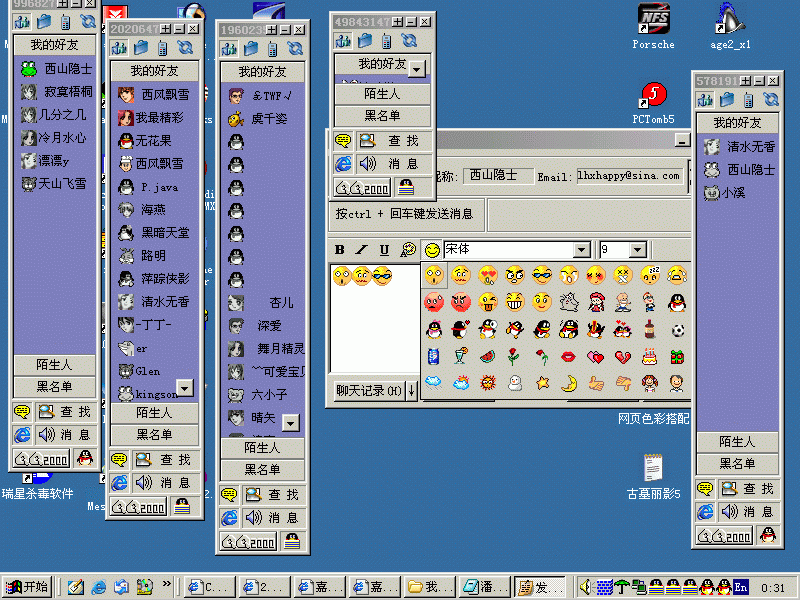
Task: Toggle italic text formatting
Action: click(361, 249)
